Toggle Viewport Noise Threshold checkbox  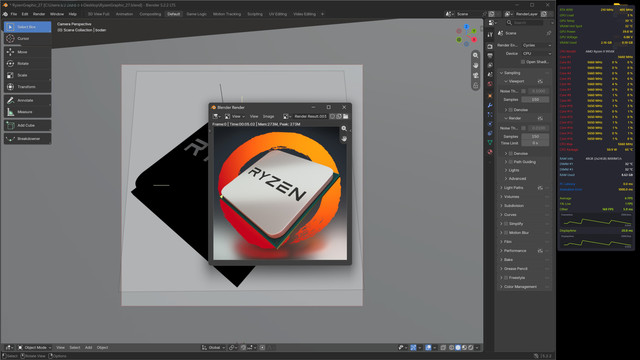click(x=524, y=91)
